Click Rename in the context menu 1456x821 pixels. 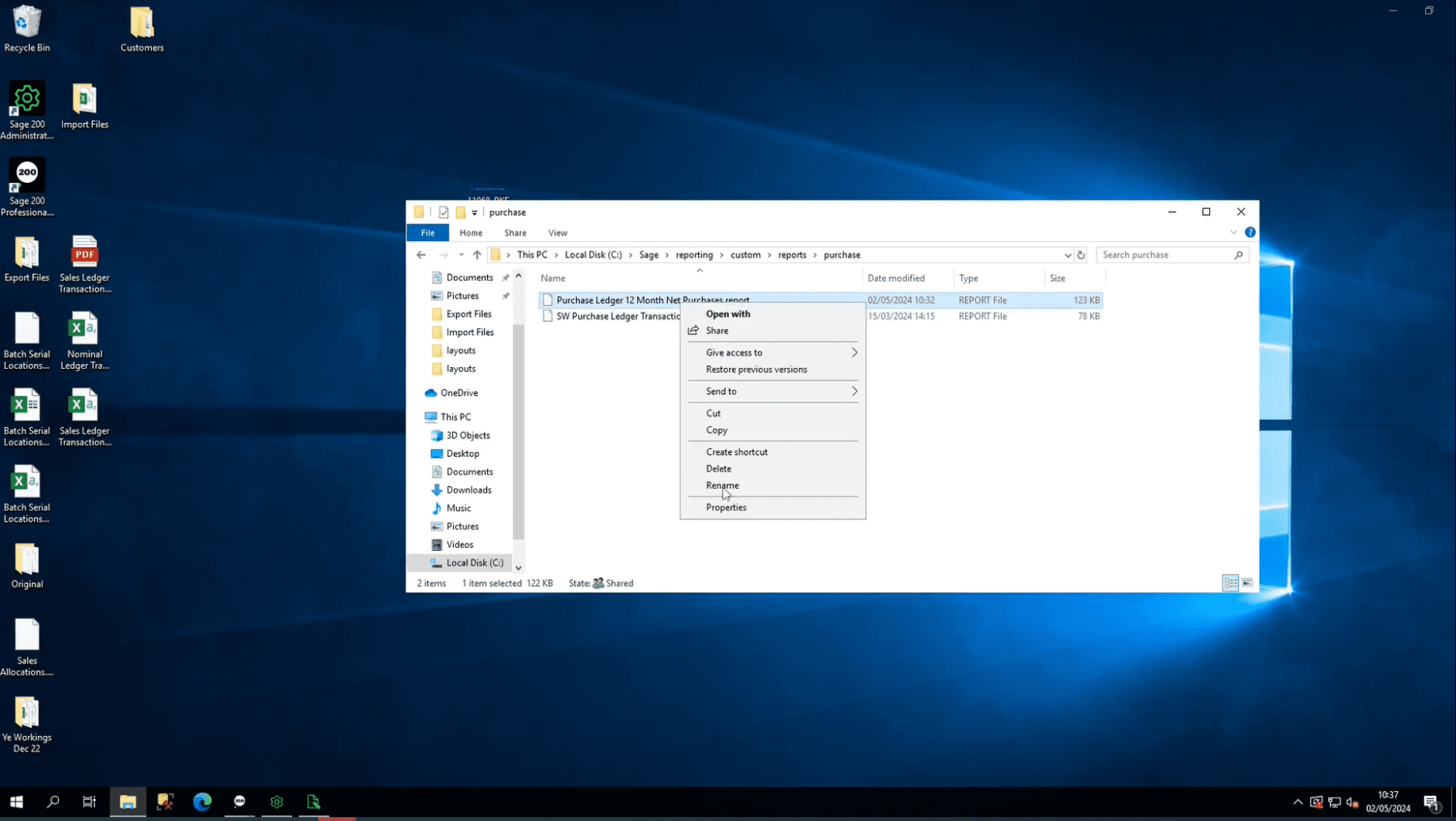point(722,485)
